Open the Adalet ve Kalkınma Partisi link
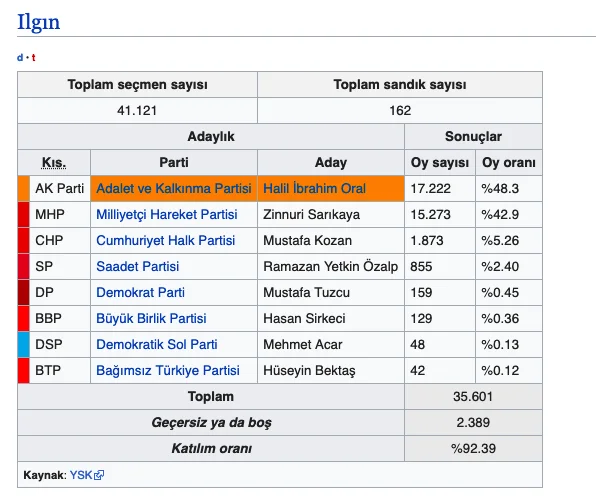Screen dimensions: 596x498 pos(174,189)
